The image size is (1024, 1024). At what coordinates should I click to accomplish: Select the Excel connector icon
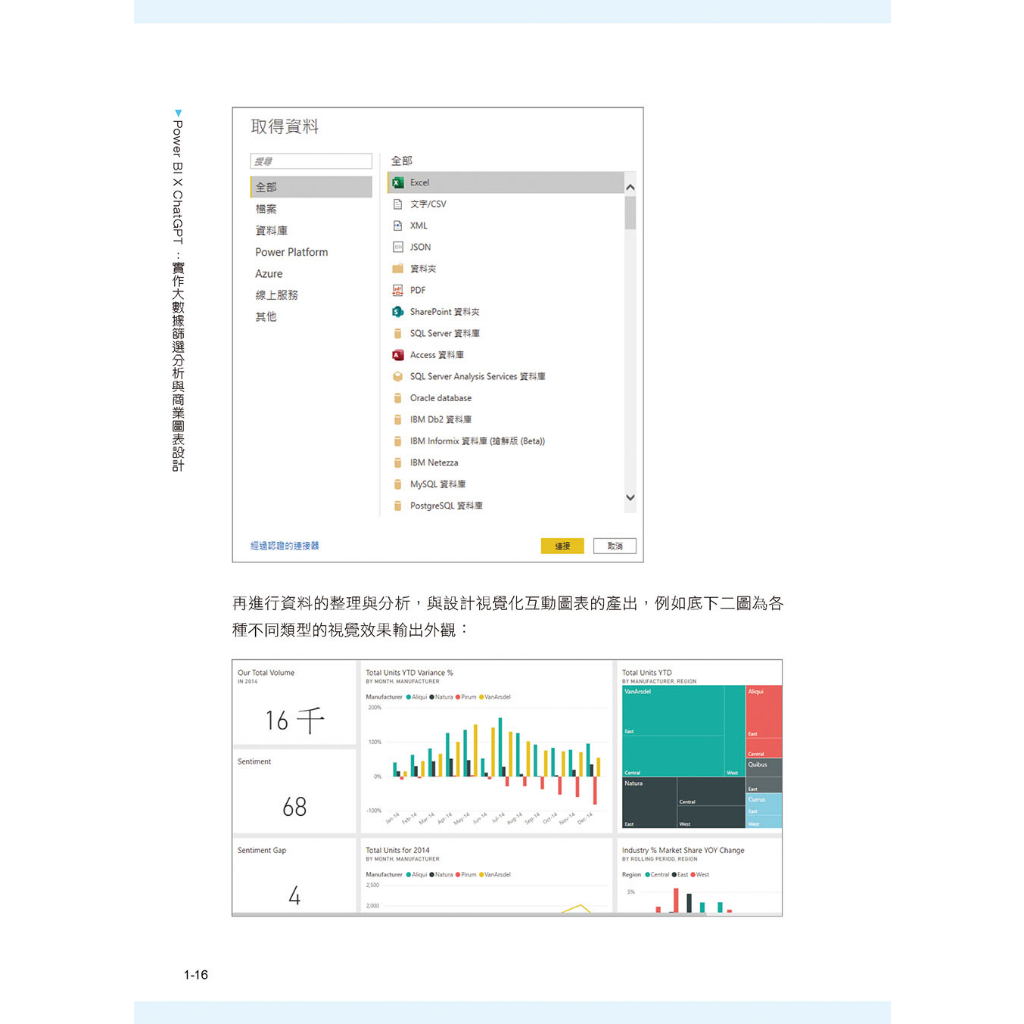point(398,183)
